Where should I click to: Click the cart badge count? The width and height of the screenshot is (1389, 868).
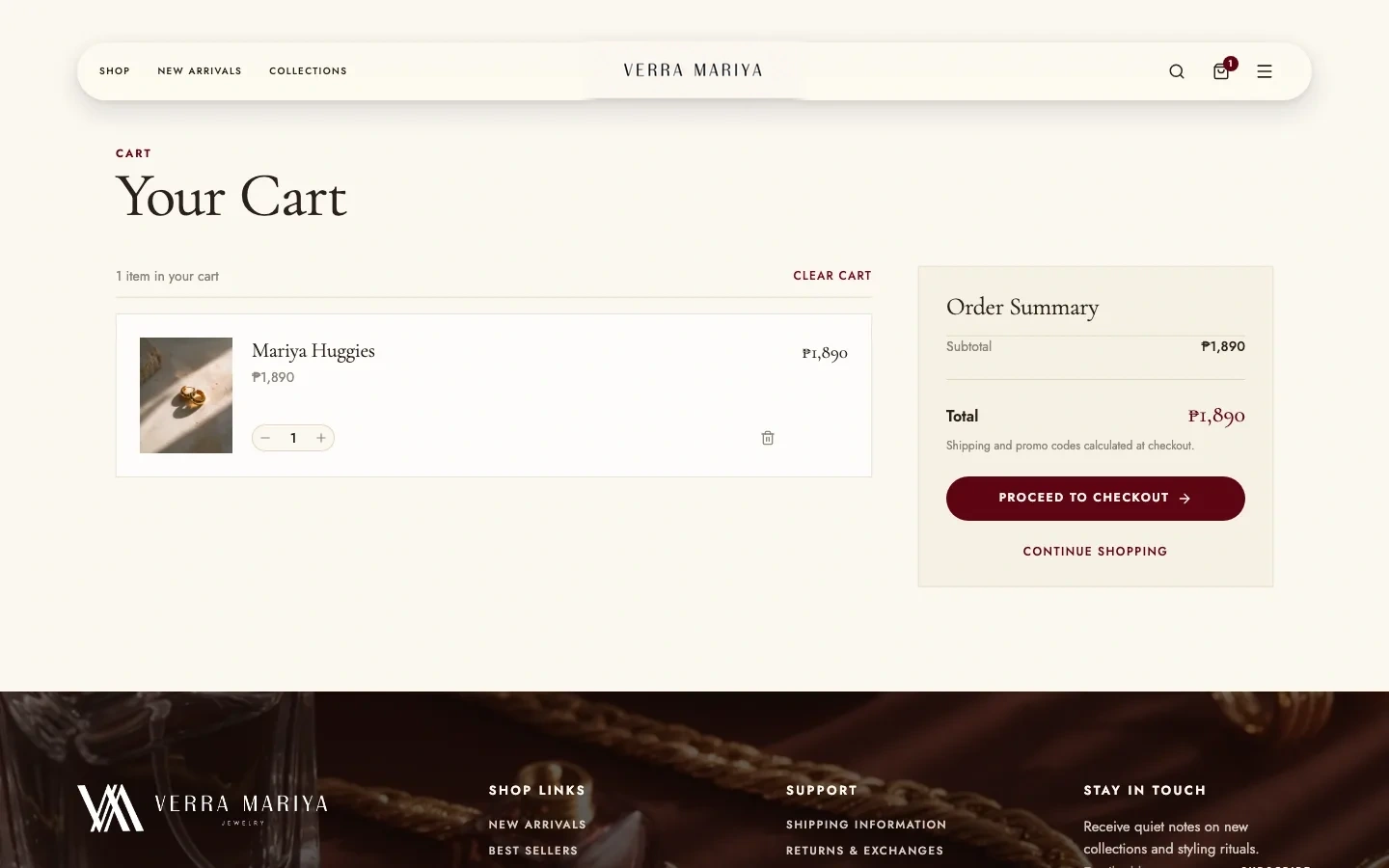(x=1231, y=64)
